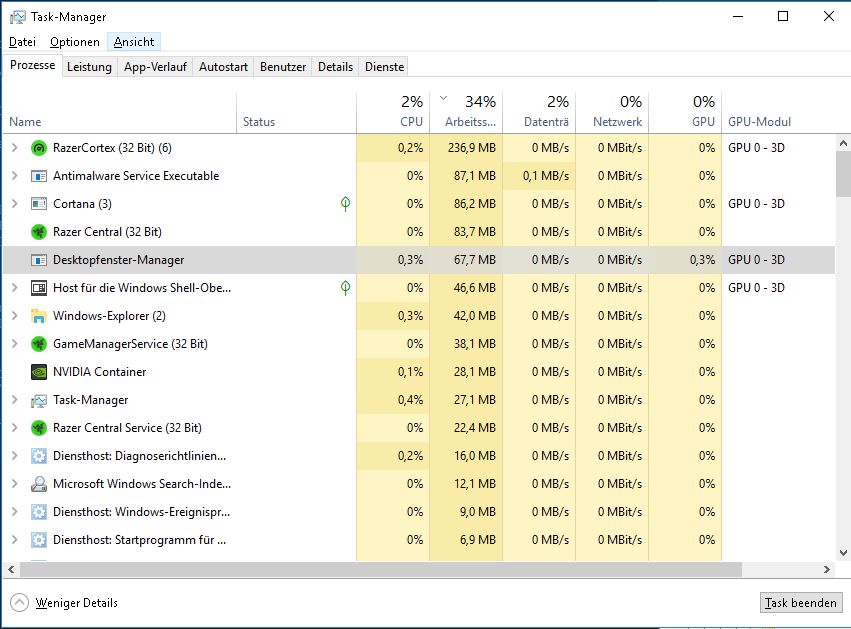Expand the Cortana (3) group
Viewport: 851px width, 629px height.
click(15, 204)
